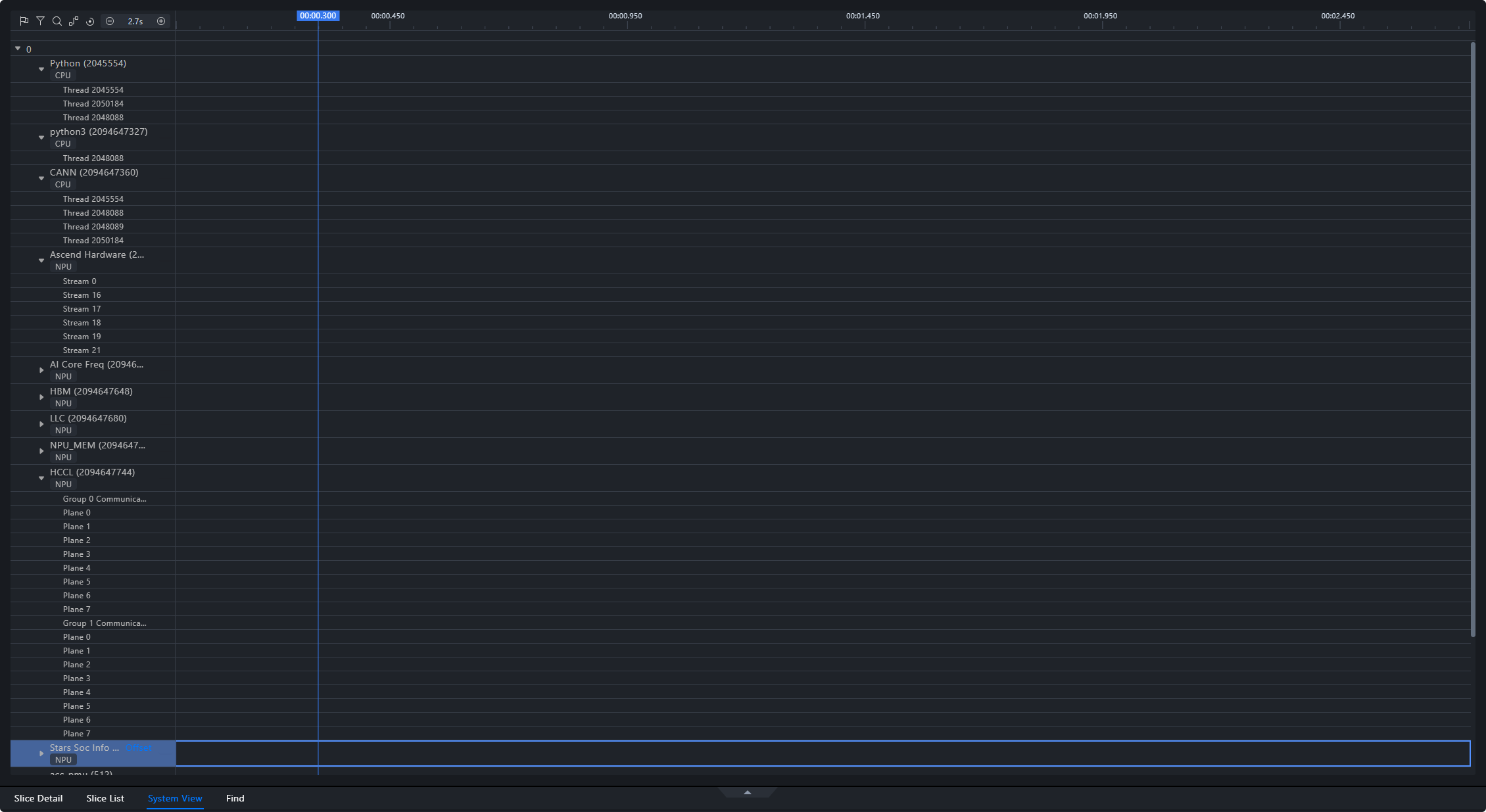1486x812 pixels.
Task: Click the 2.7s time range value
Action: click(x=135, y=21)
